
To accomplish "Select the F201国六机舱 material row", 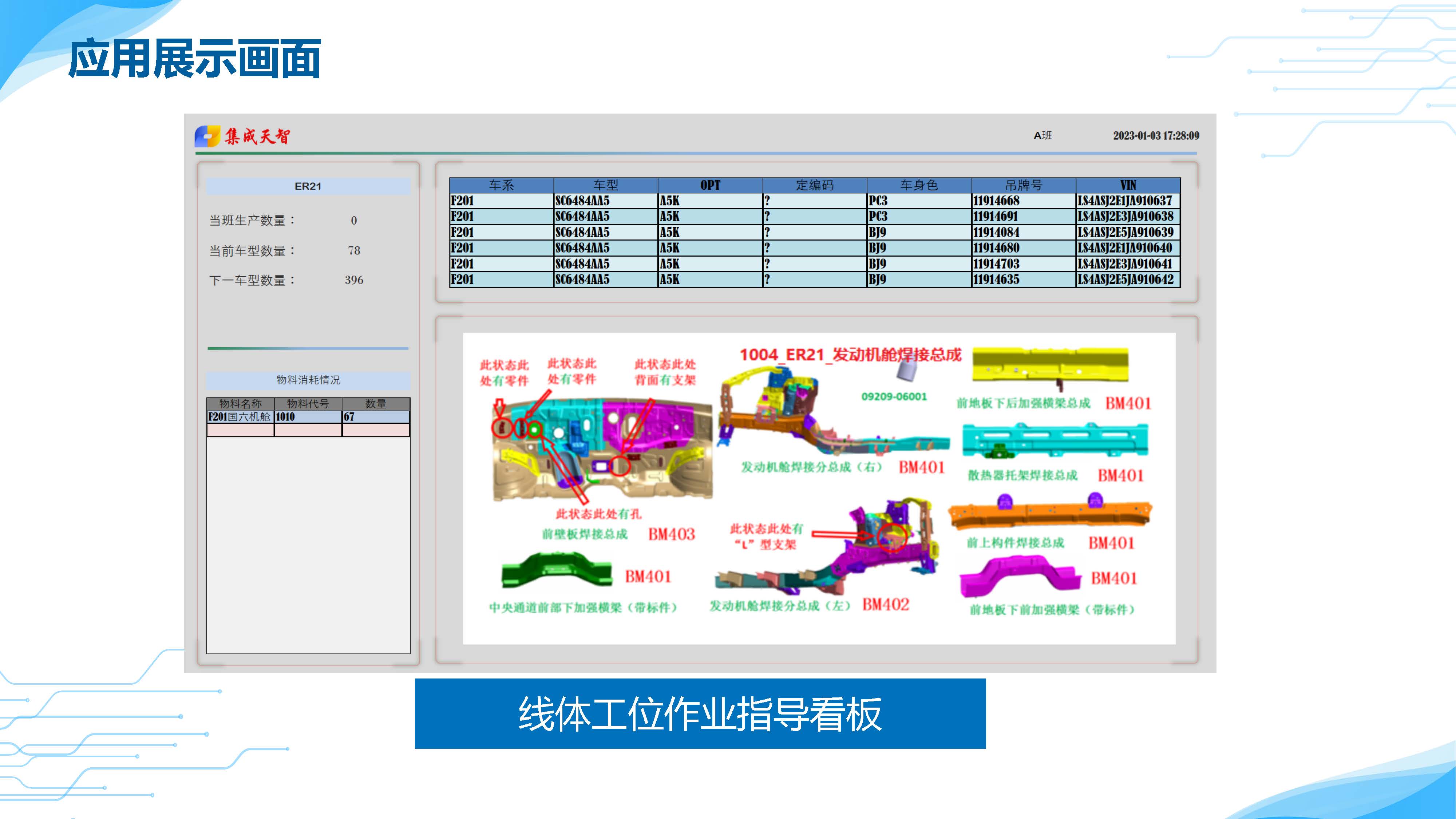I will (240, 417).
